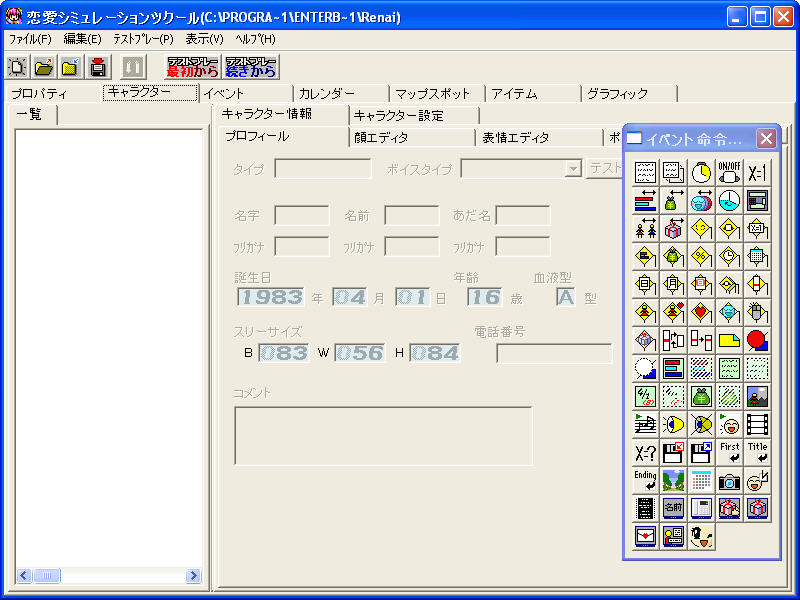Click the コメント text box
This screenshot has width=800, height=600.
[383, 435]
